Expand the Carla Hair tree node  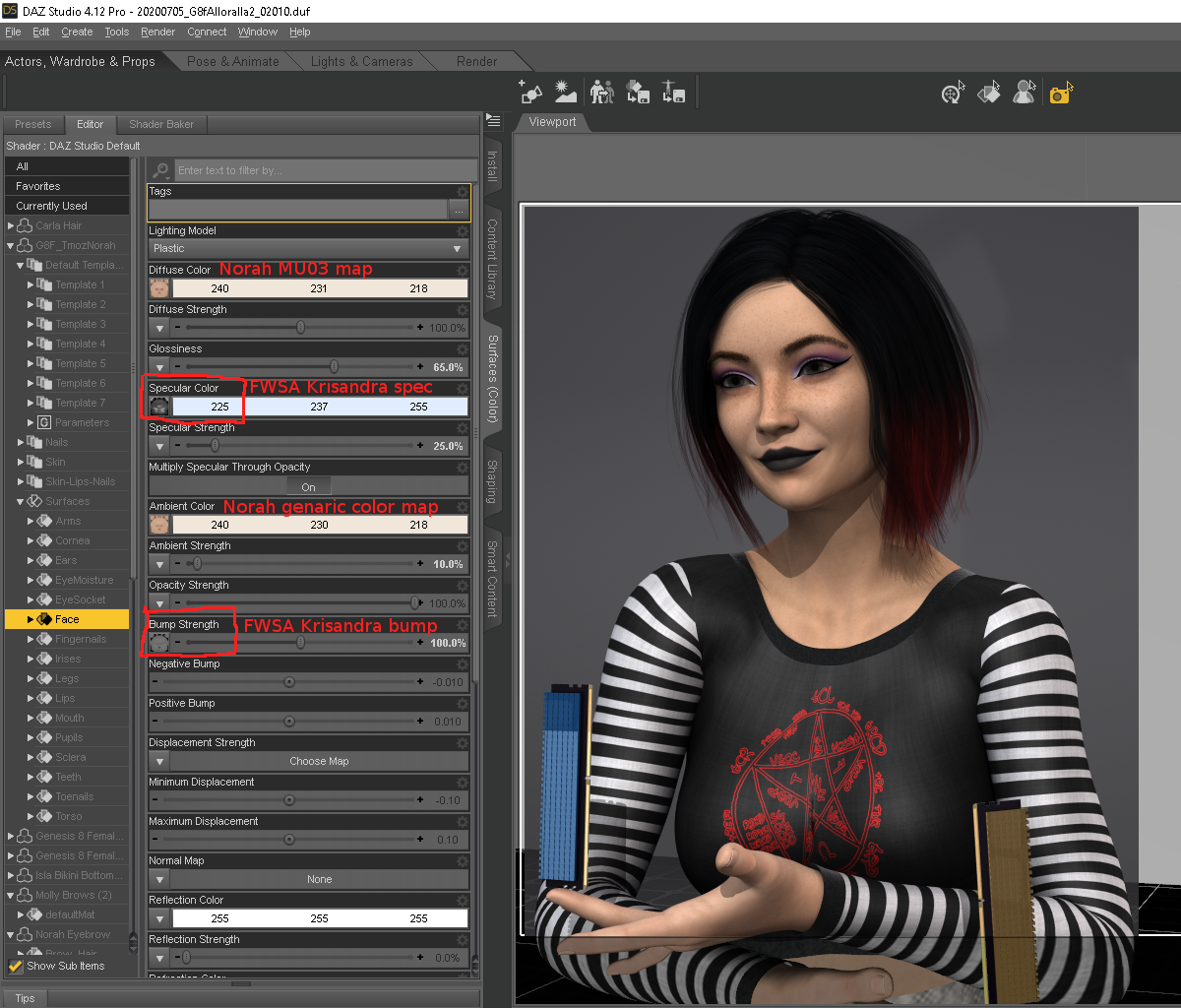point(11,225)
